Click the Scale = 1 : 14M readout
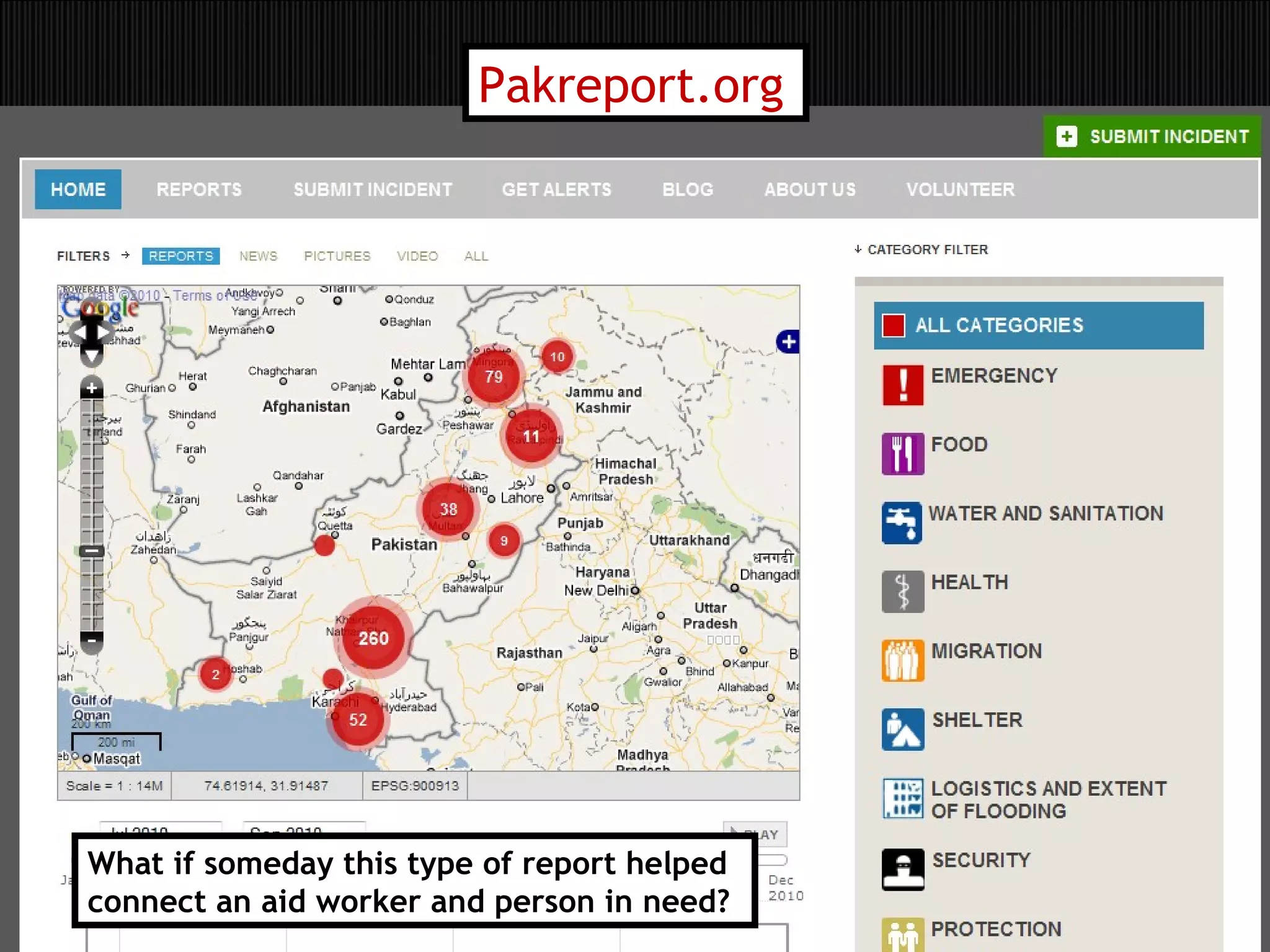This screenshot has width=1270, height=952. click(114, 786)
